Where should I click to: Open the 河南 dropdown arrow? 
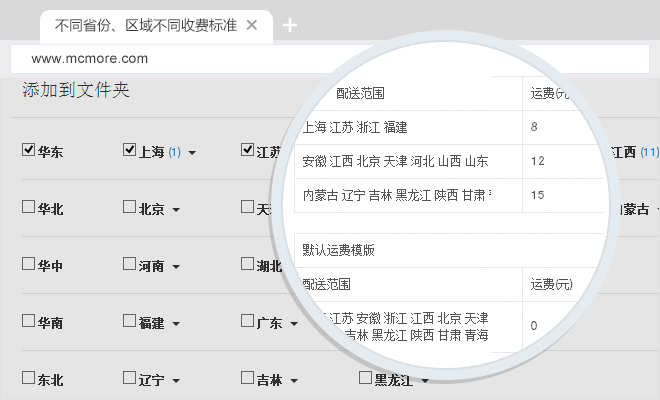(175, 267)
